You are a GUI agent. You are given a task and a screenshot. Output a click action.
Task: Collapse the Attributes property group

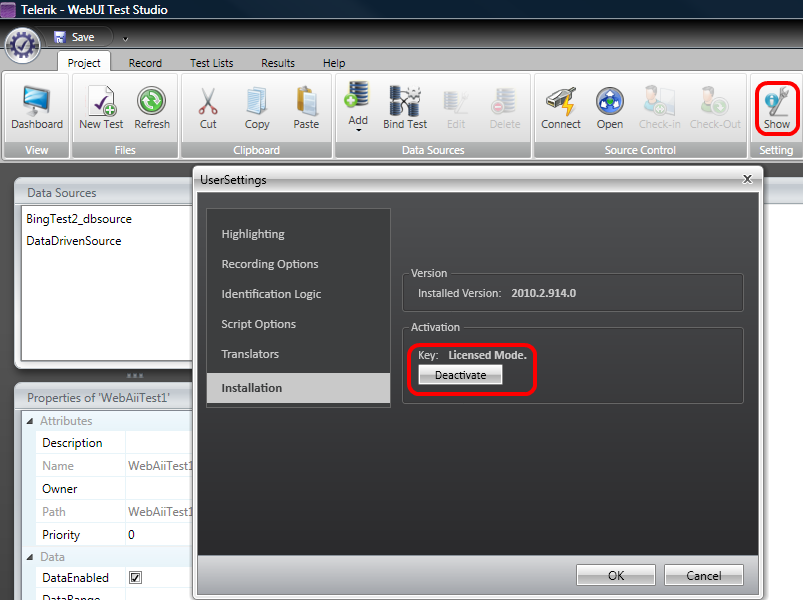[30, 421]
